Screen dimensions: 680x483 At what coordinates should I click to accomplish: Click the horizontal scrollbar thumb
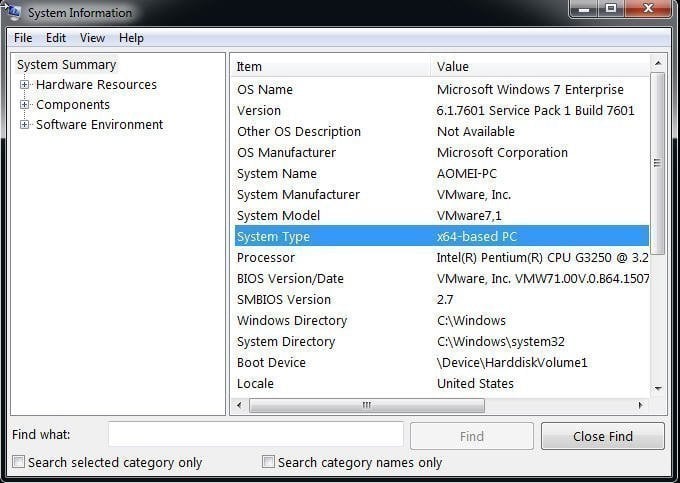(x=367, y=405)
